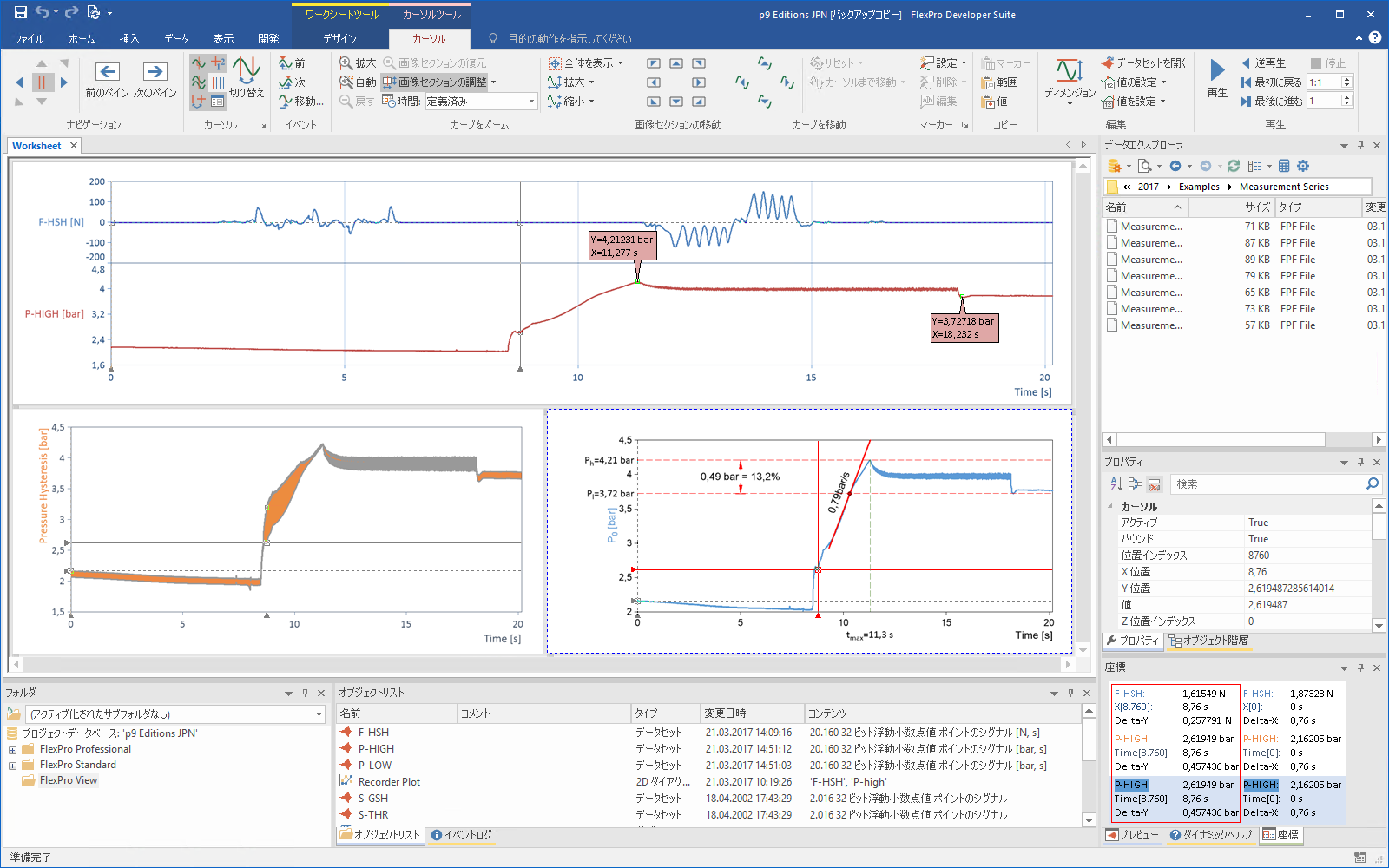Click the cursor 切り替え toggle icon
This screenshot has height=868, width=1389.
(x=247, y=77)
